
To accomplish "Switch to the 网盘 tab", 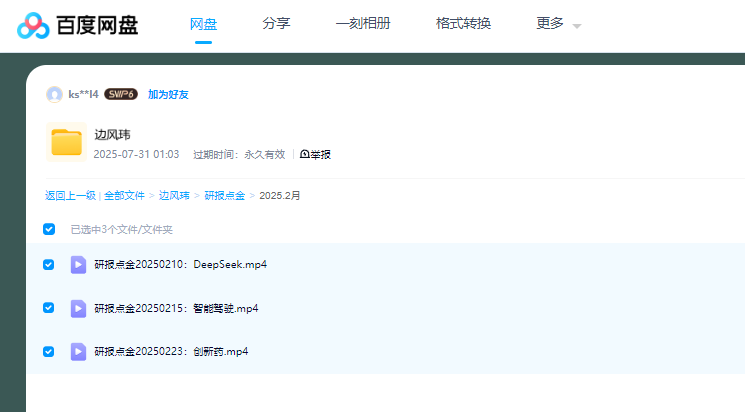I will 204,24.
